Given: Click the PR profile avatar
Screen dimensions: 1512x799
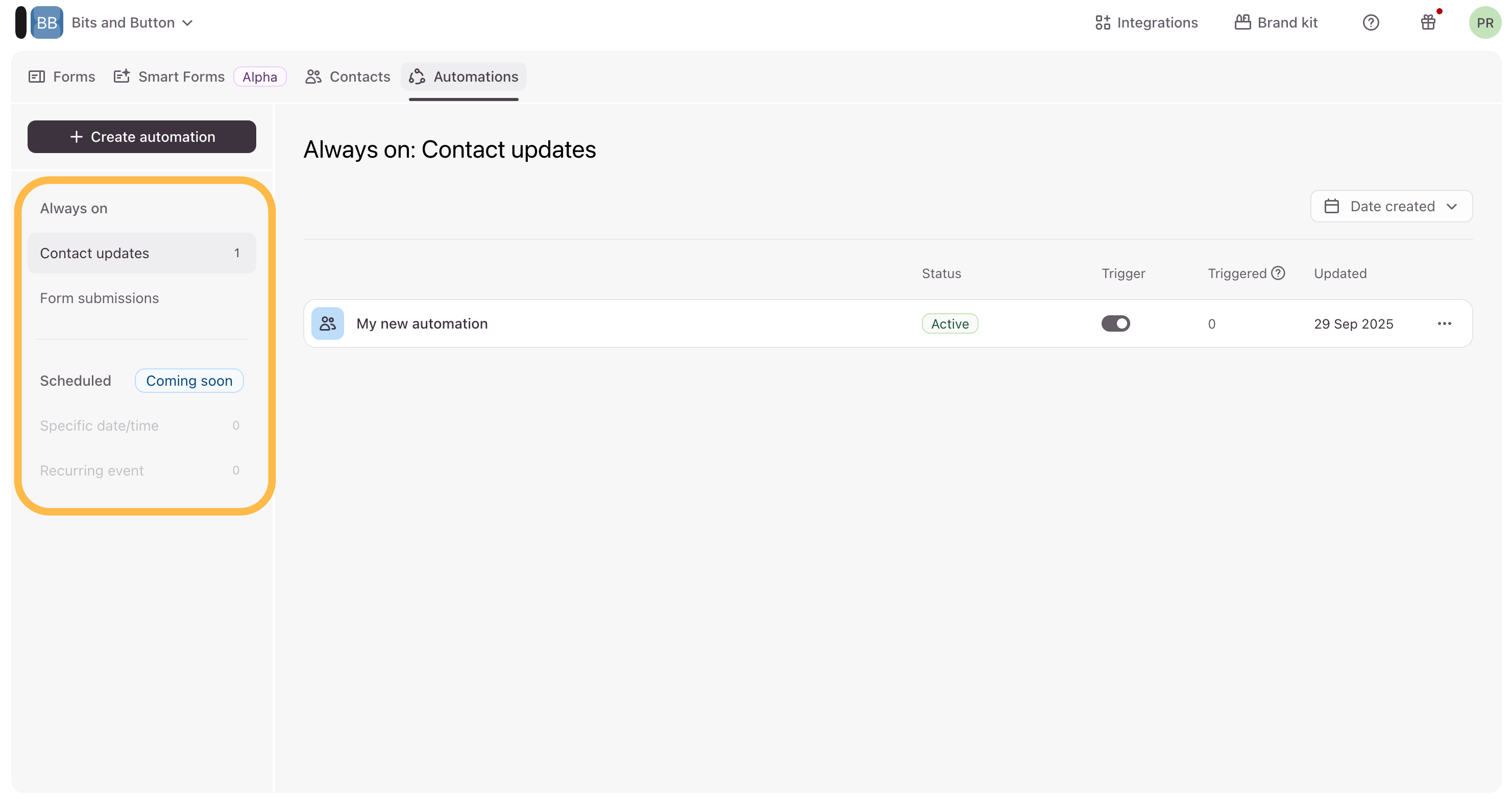Looking at the screenshot, I should point(1484,23).
